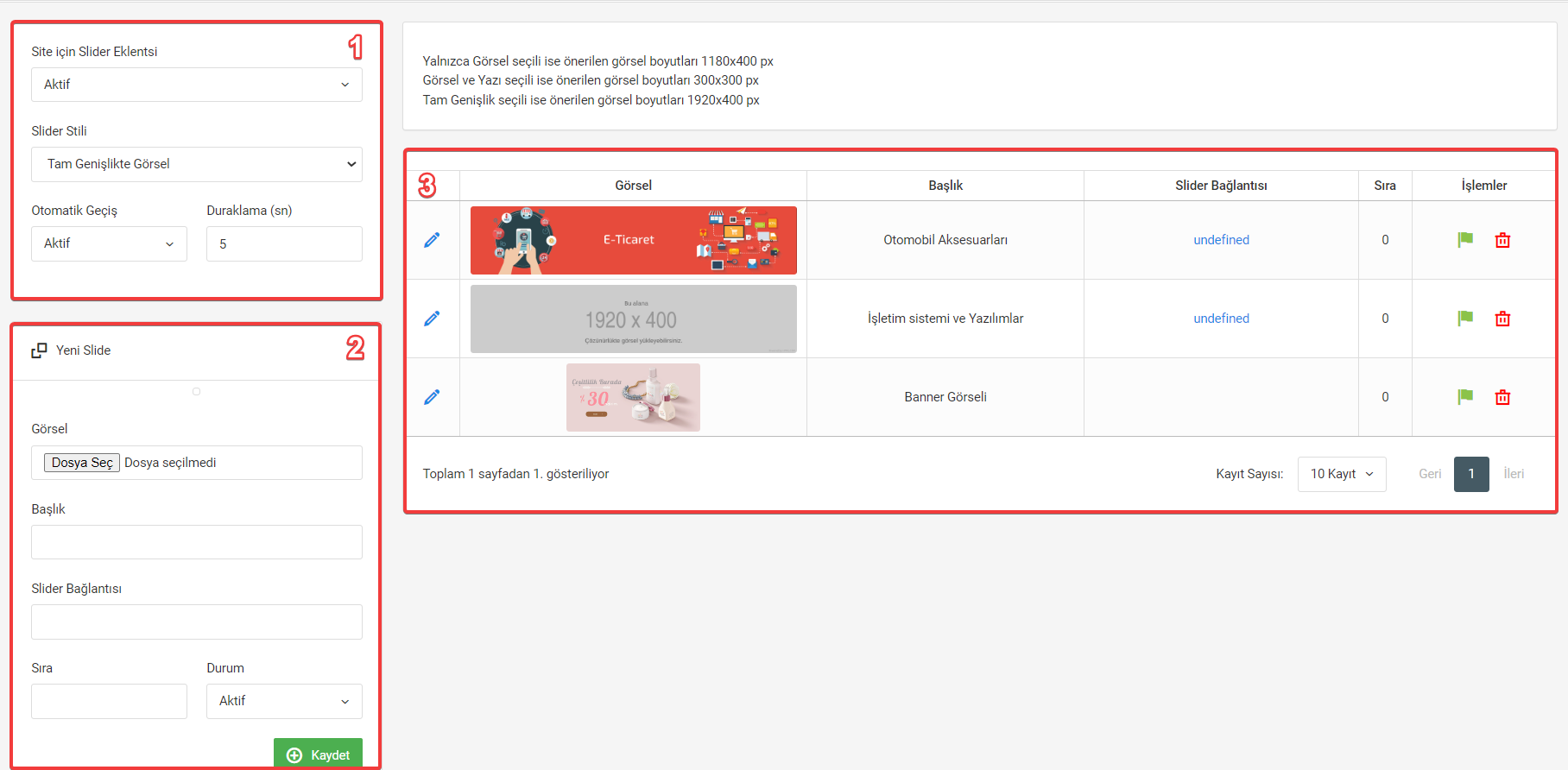The width and height of the screenshot is (1568, 770).
Task: Open the Durum dropdown
Action: 284,701
